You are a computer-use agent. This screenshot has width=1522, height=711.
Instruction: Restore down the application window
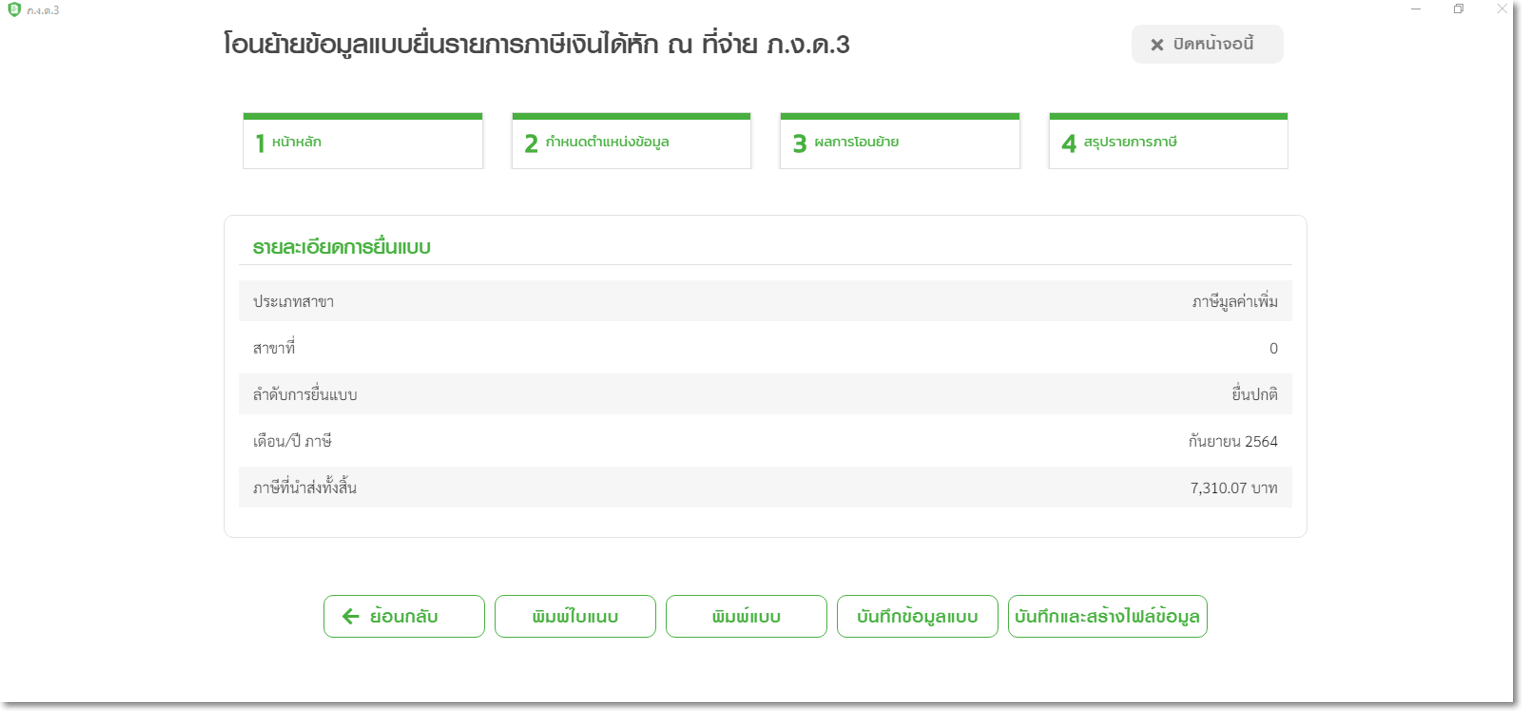click(x=1459, y=9)
